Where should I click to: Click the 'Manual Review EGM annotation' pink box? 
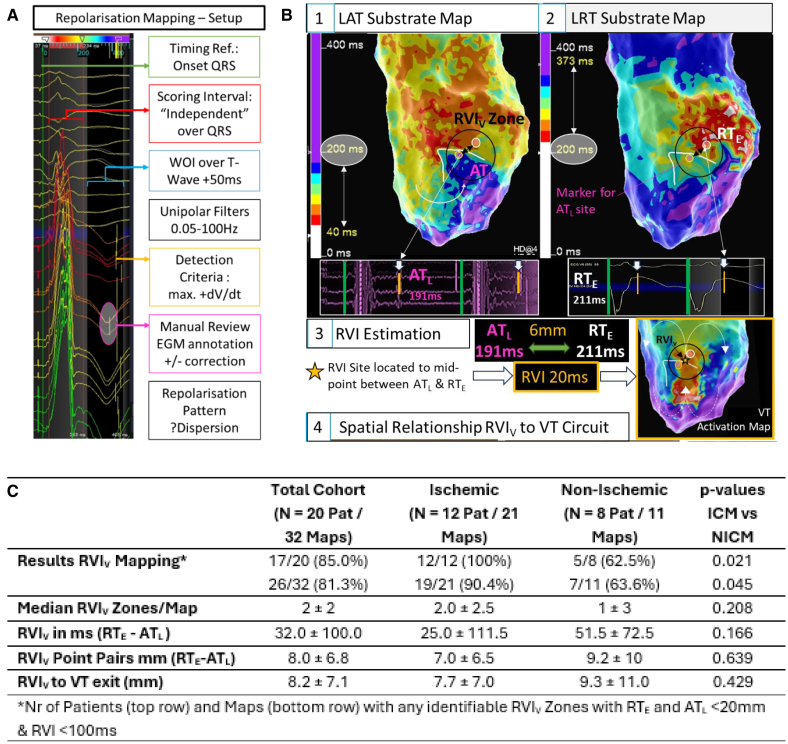pyautogui.click(x=205, y=344)
